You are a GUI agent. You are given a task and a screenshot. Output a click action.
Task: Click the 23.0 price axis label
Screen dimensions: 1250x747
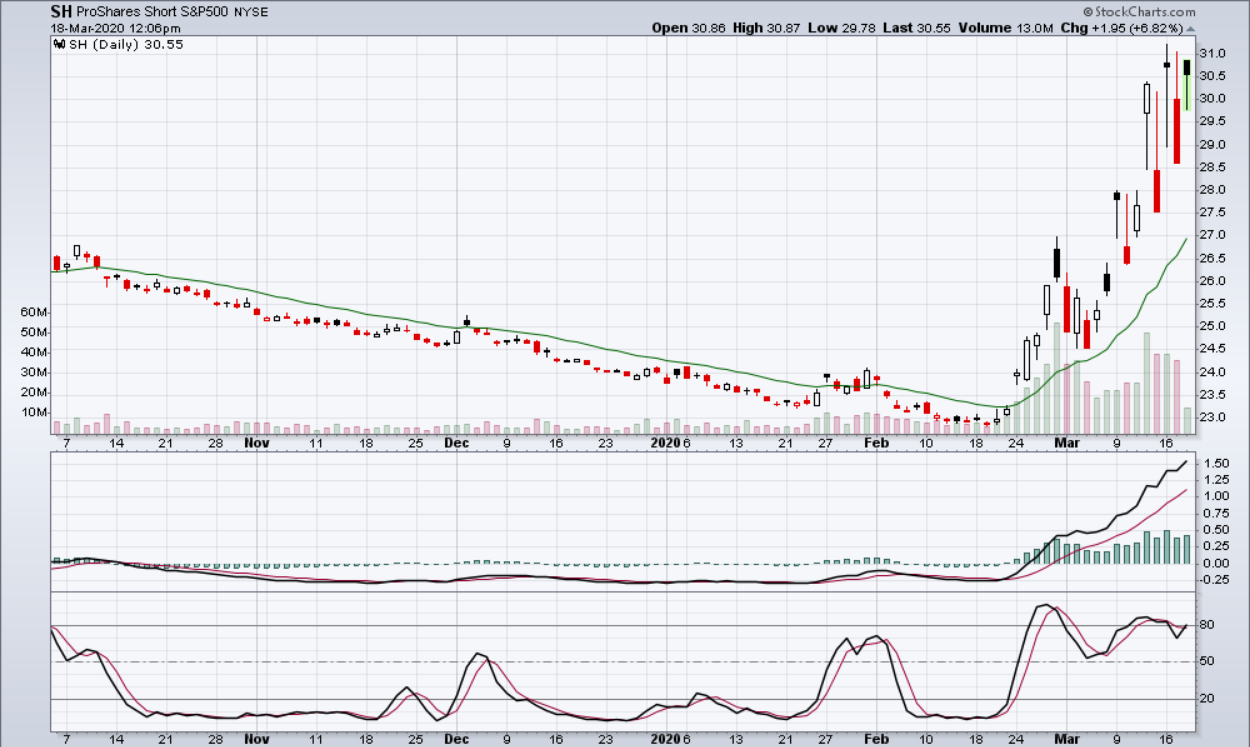coord(1213,417)
